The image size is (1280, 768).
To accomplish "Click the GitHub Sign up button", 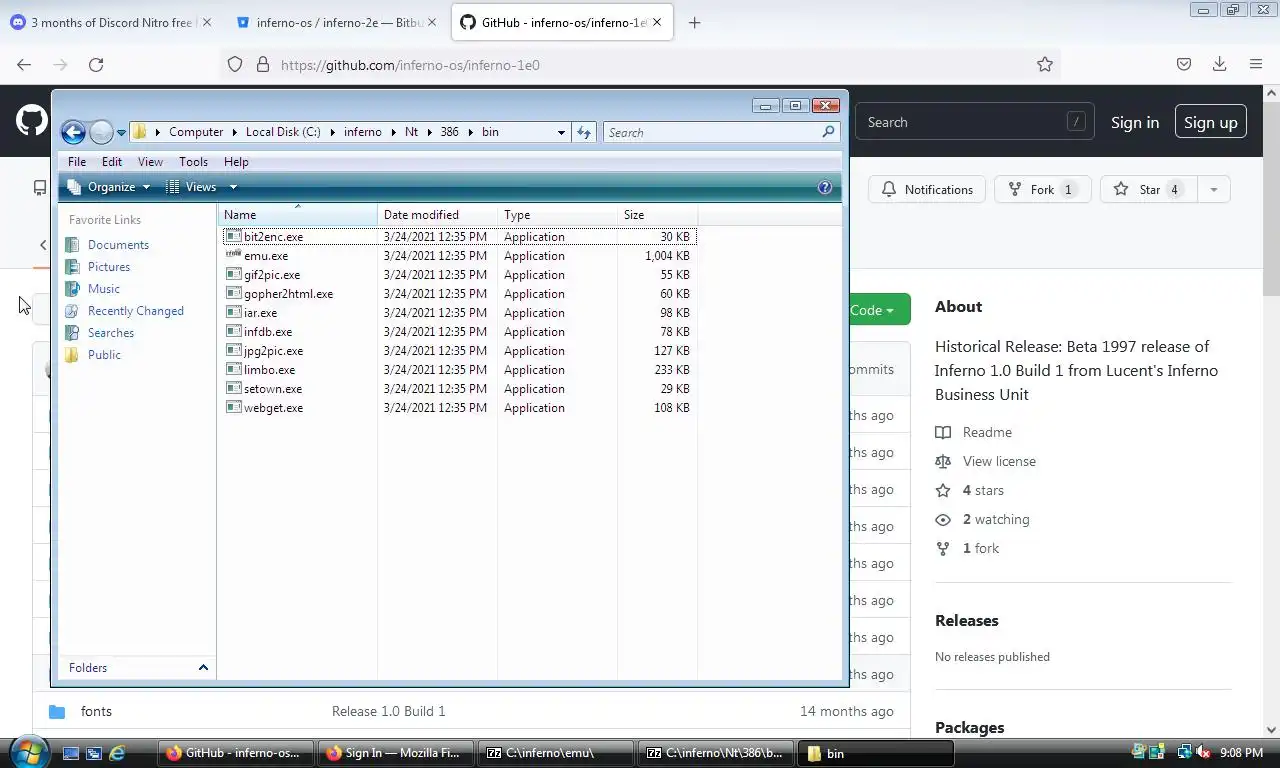I will (1210, 122).
